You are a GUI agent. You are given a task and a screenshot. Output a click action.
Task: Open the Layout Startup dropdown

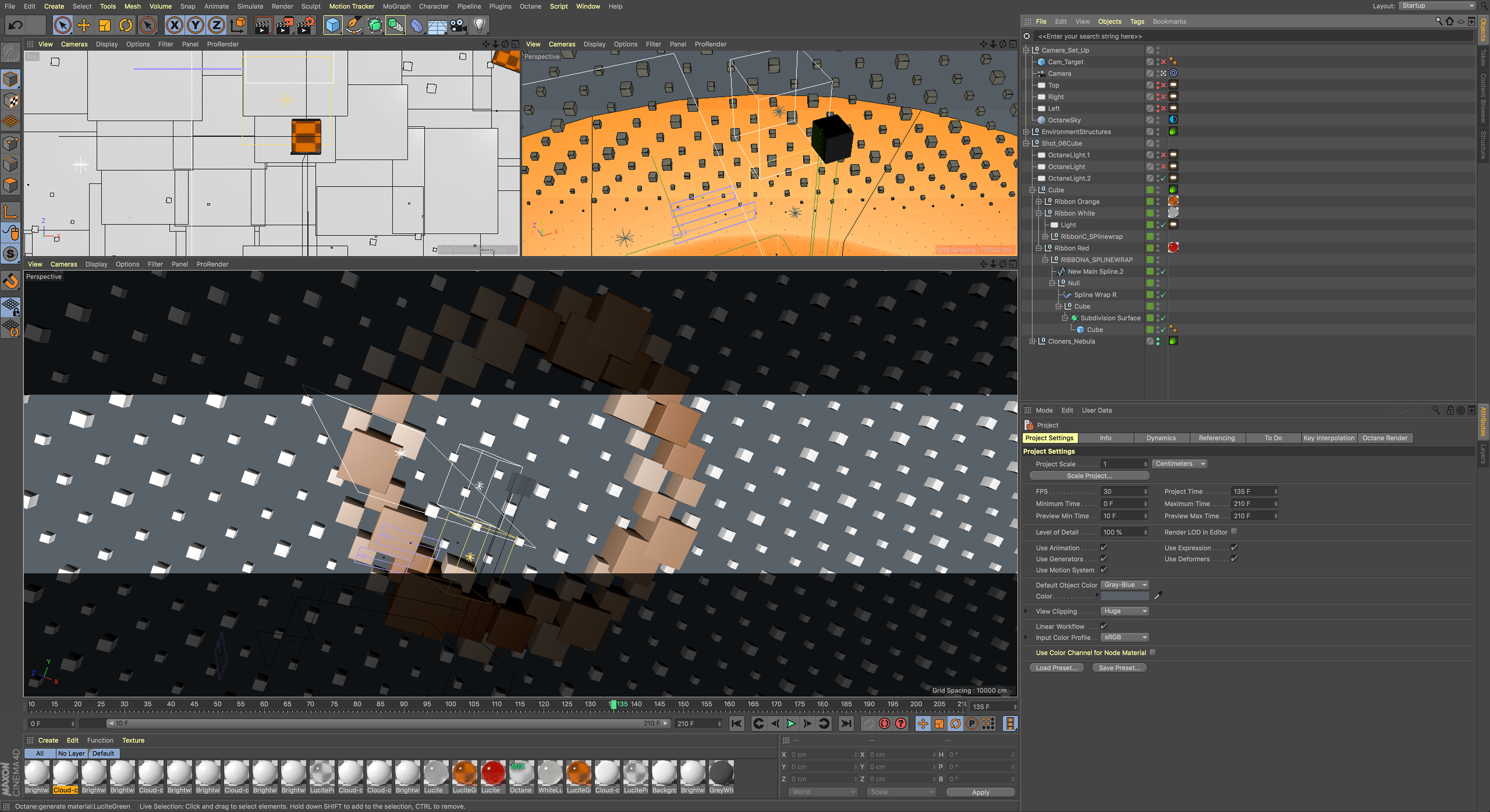1437,6
